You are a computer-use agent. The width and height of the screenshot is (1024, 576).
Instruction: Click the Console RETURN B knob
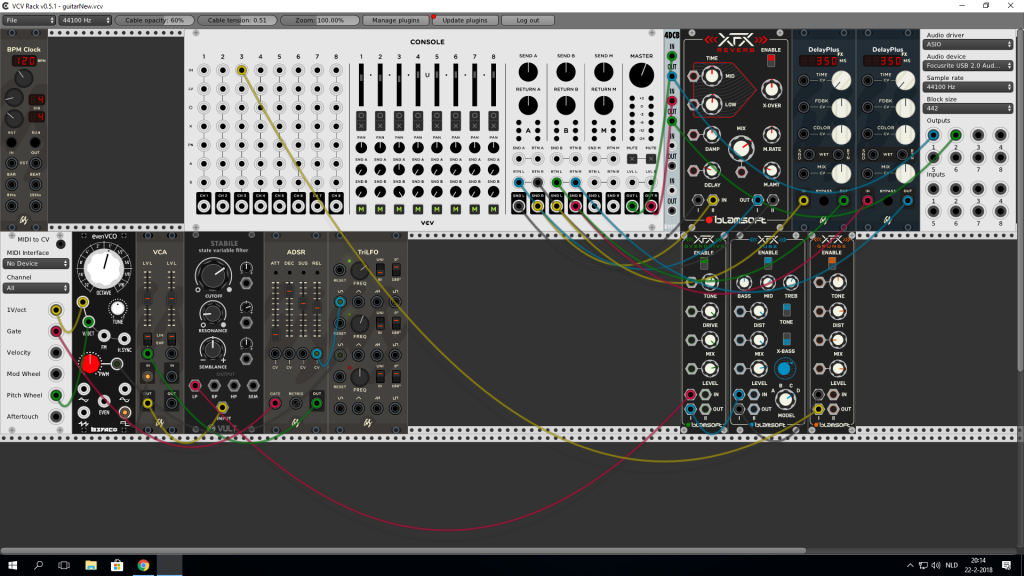click(x=566, y=105)
